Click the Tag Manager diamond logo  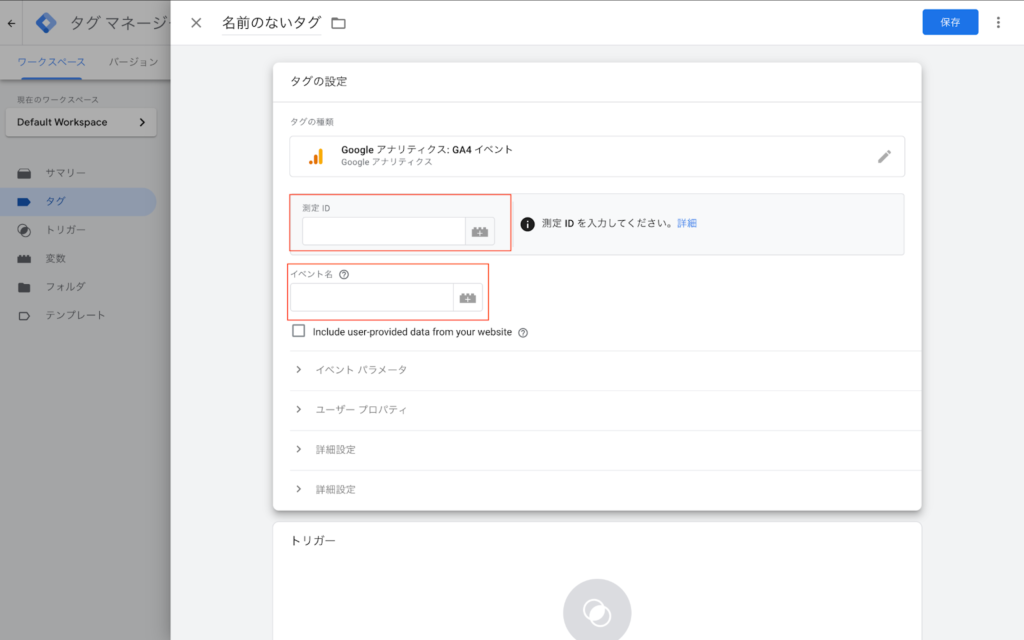(46, 23)
